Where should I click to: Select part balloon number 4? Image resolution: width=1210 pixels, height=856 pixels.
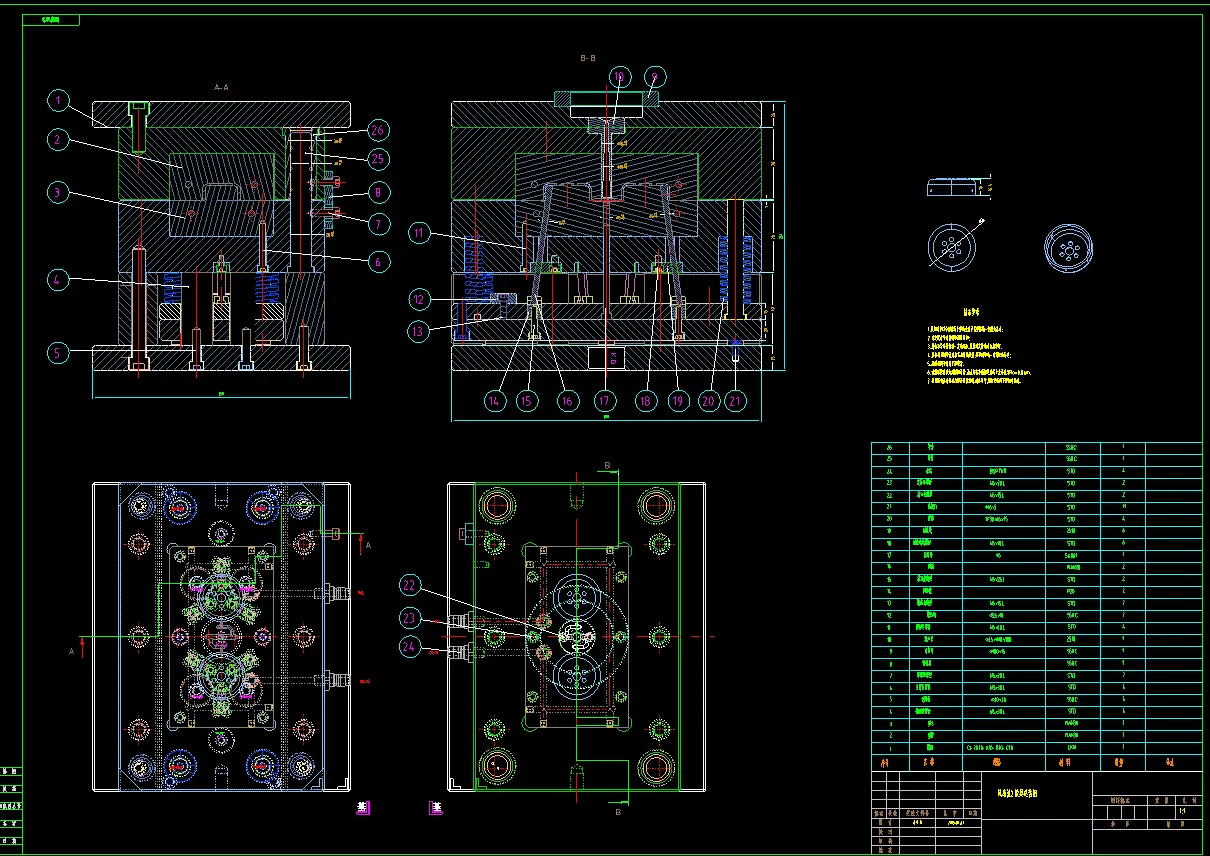tap(59, 280)
